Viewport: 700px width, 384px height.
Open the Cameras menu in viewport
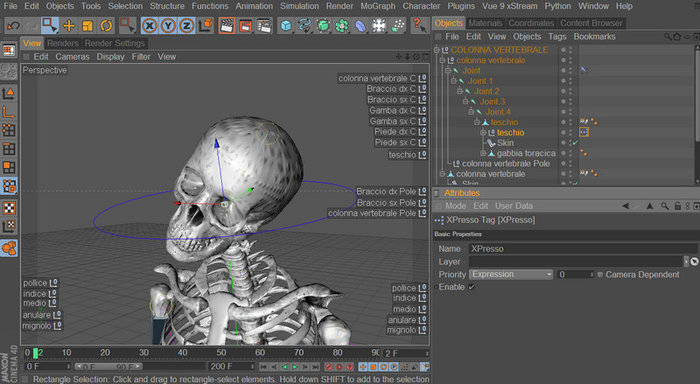[x=72, y=57]
